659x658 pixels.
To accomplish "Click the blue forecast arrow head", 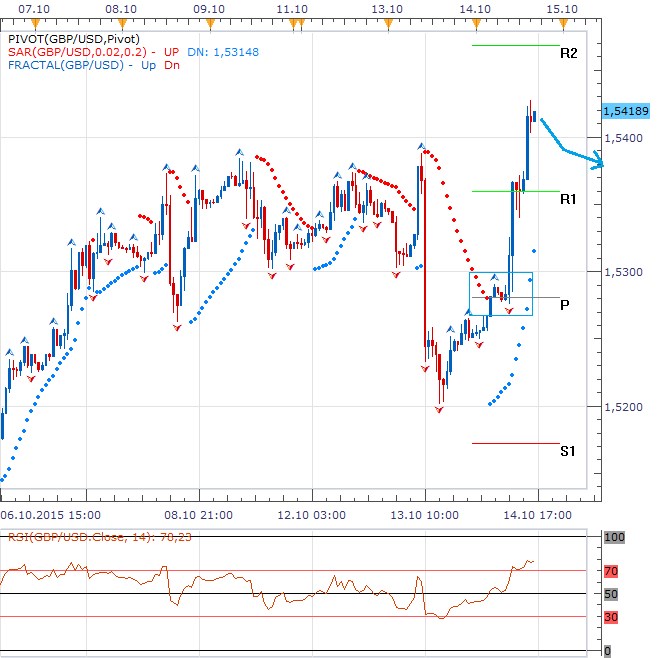I will pos(598,162).
